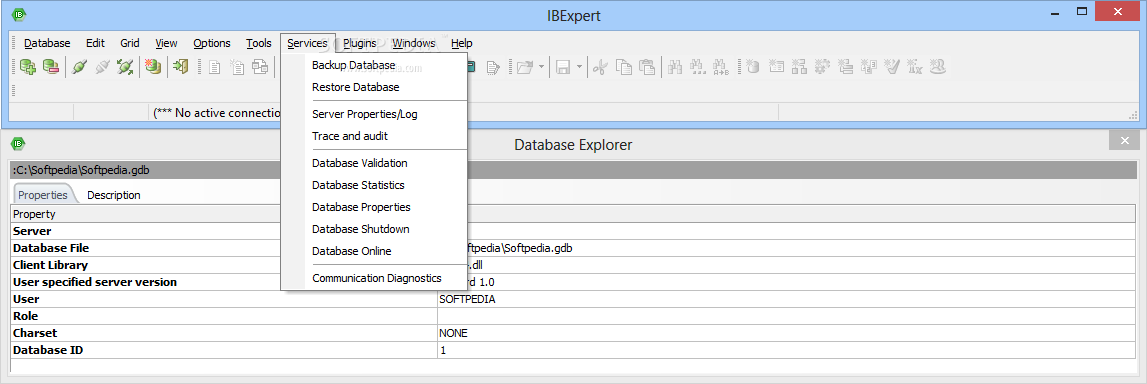The height and width of the screenshot is (384, 1147).
Task: Open the View menu
Action: (x=166, y=43)
